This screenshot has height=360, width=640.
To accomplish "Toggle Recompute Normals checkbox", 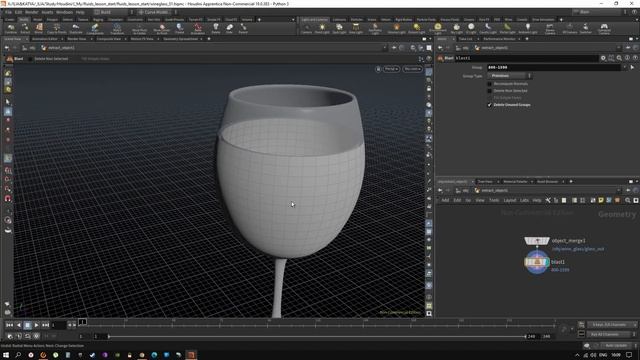I will [x=489, y=84].
